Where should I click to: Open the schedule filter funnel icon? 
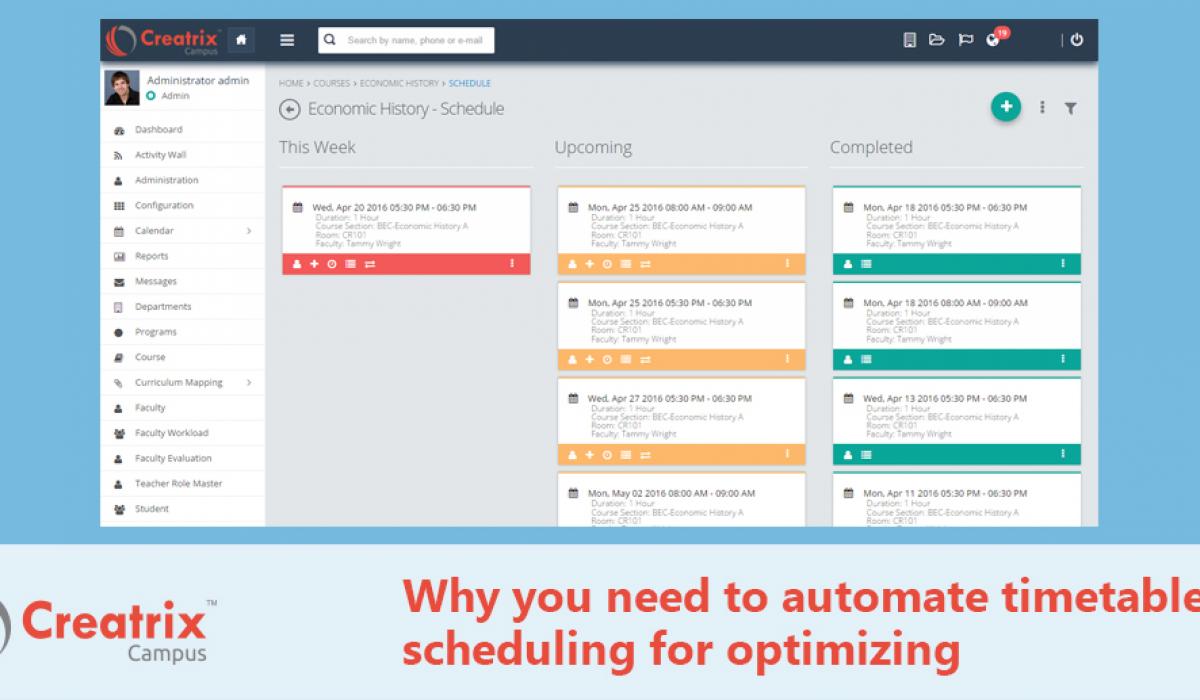pos(1070,108)
